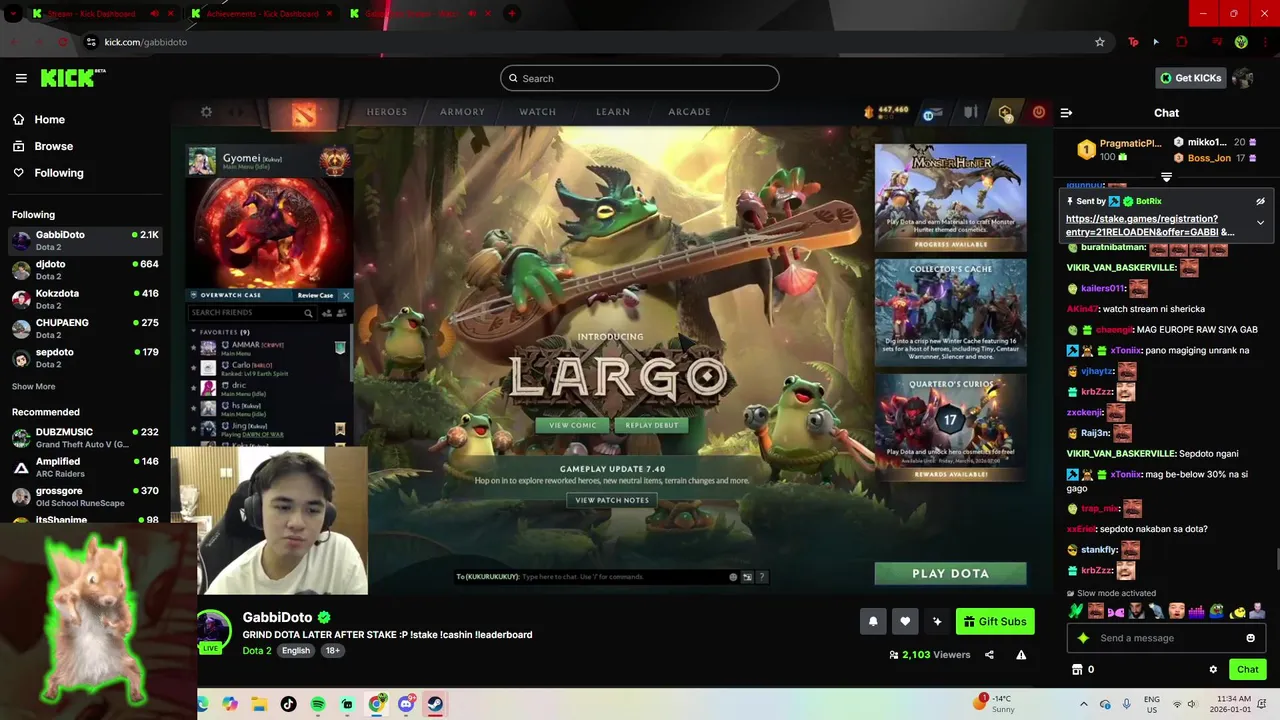Click the KICK logo

(x=72, y=78)
